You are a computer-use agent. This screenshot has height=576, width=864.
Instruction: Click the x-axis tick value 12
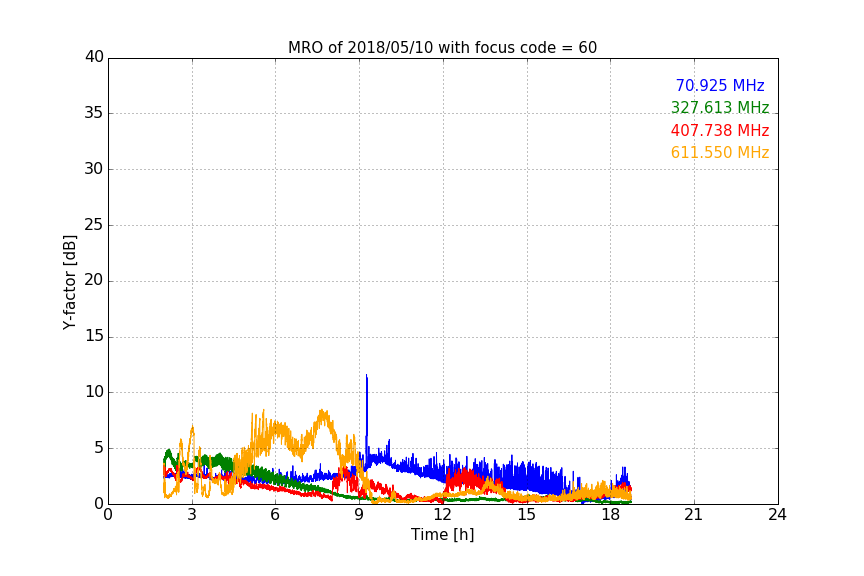click(442, 515)
